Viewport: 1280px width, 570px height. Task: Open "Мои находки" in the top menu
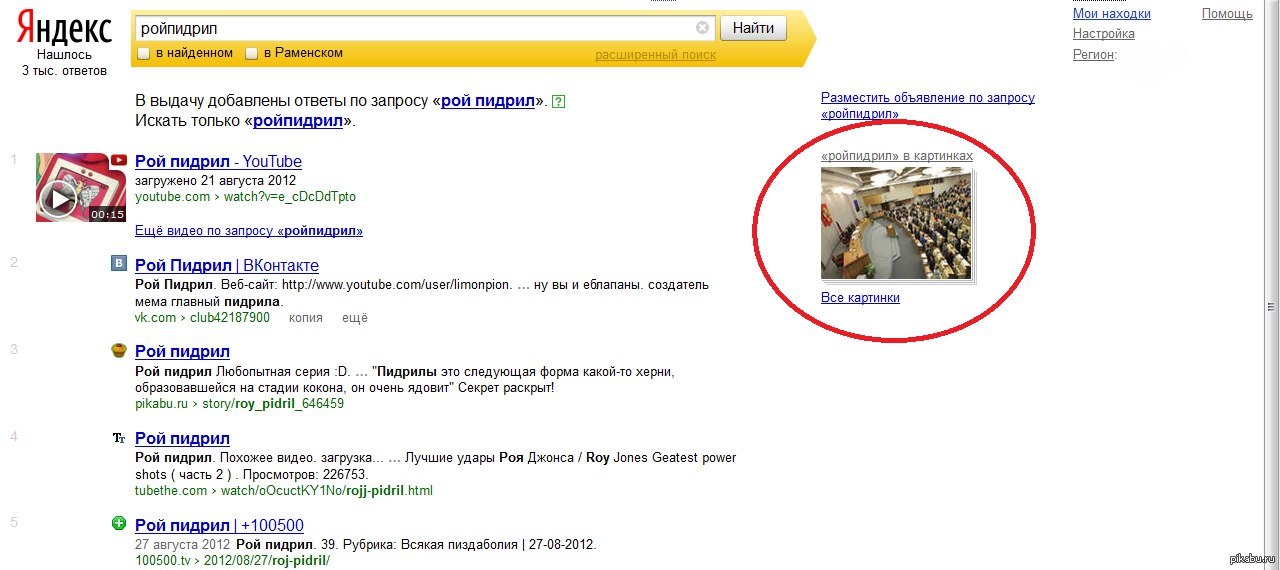coord(1112,14)
